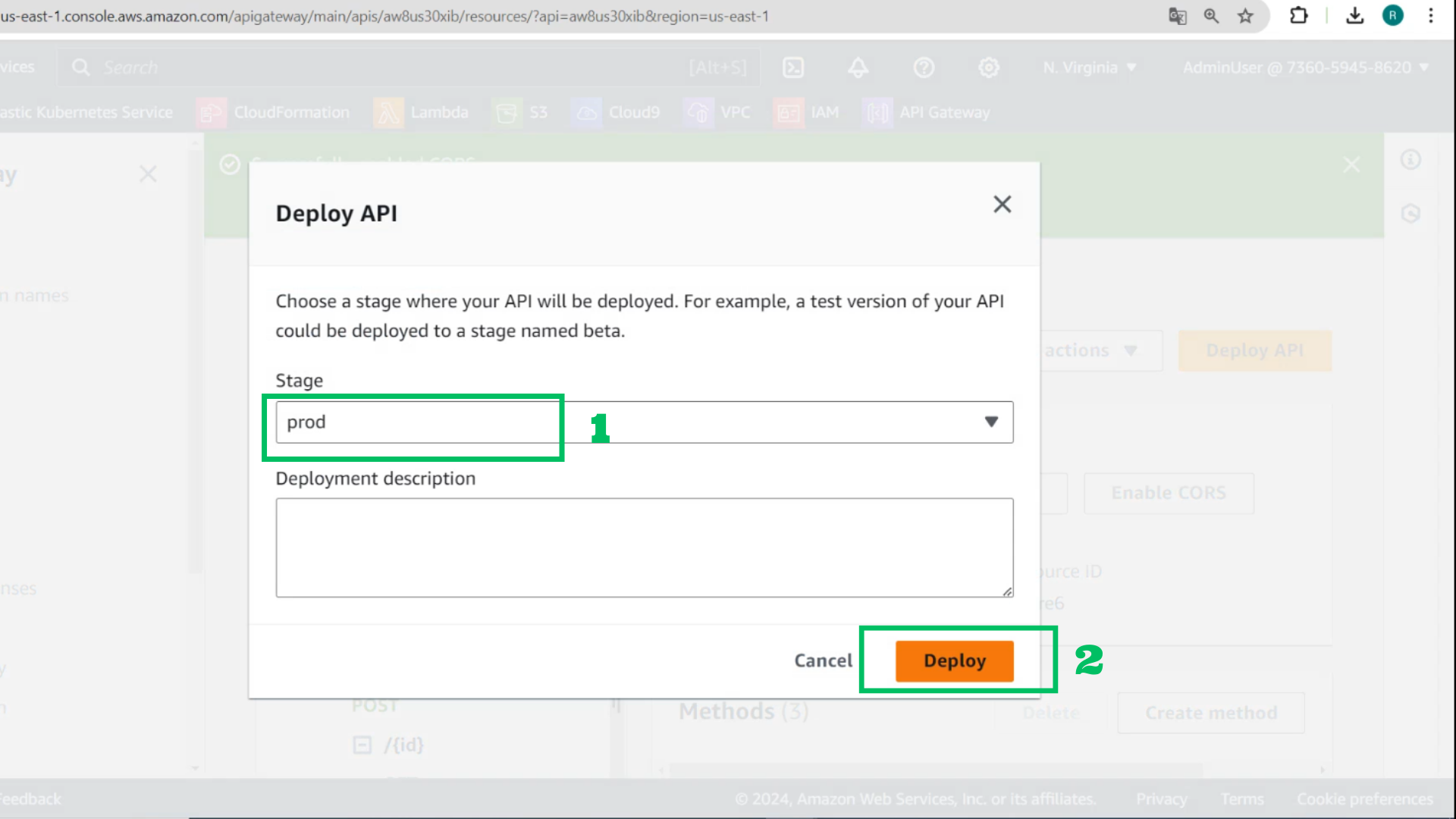Open the browser downloads icon
The width and height of the screenshot is (1456, 819).
(x=1355, y=16)
